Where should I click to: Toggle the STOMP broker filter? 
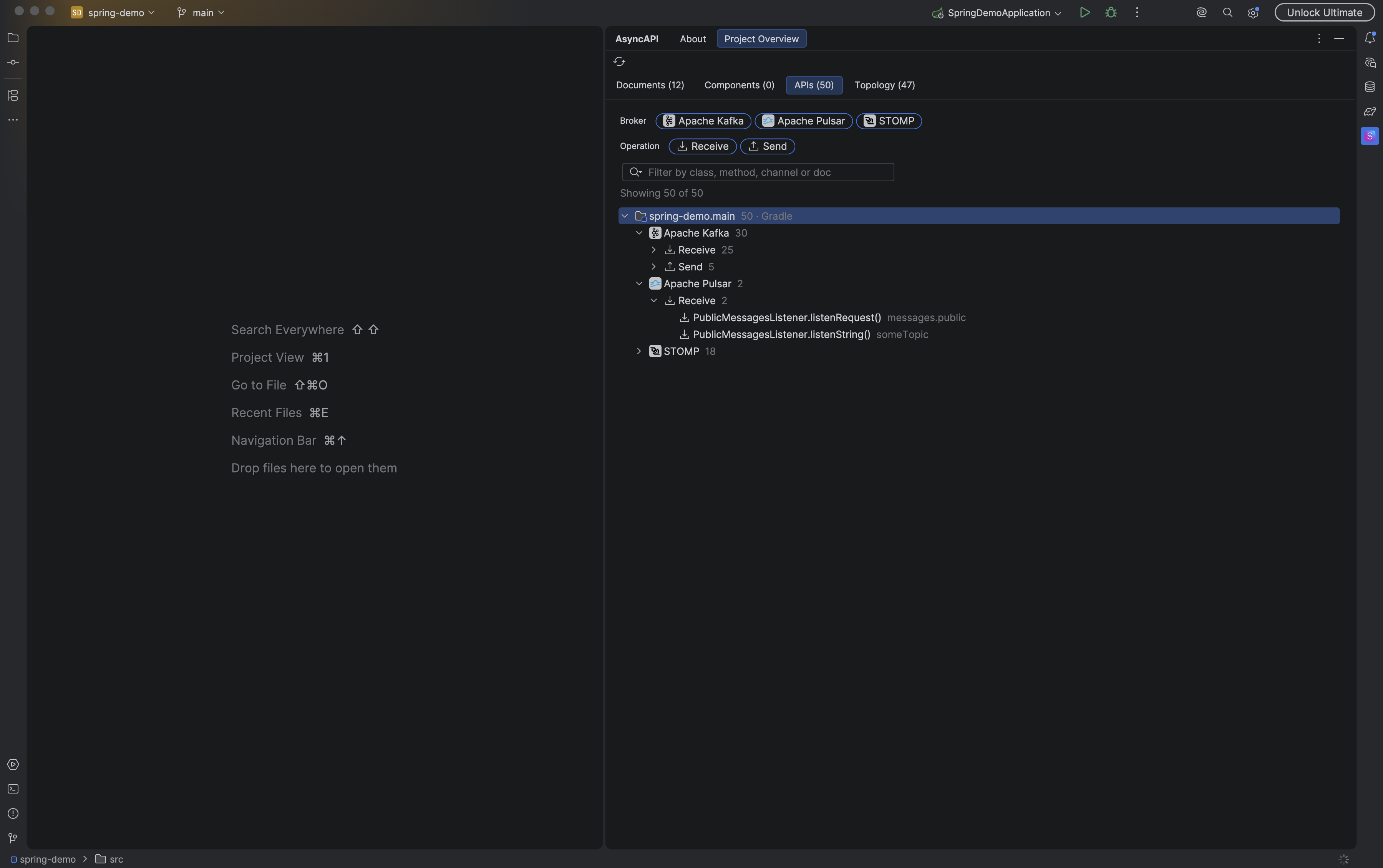click(x=889, y=121)
